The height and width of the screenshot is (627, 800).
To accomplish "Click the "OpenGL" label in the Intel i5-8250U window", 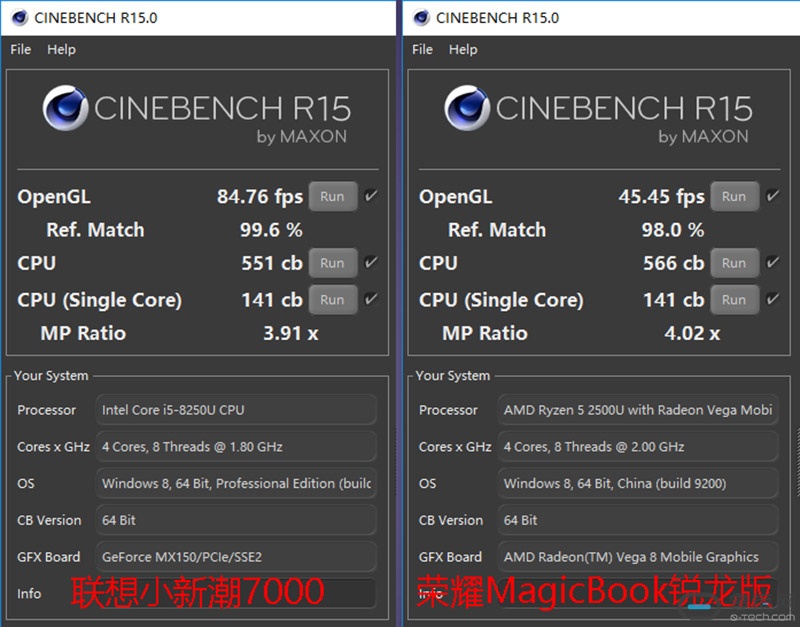I will (x=54, y=197).
